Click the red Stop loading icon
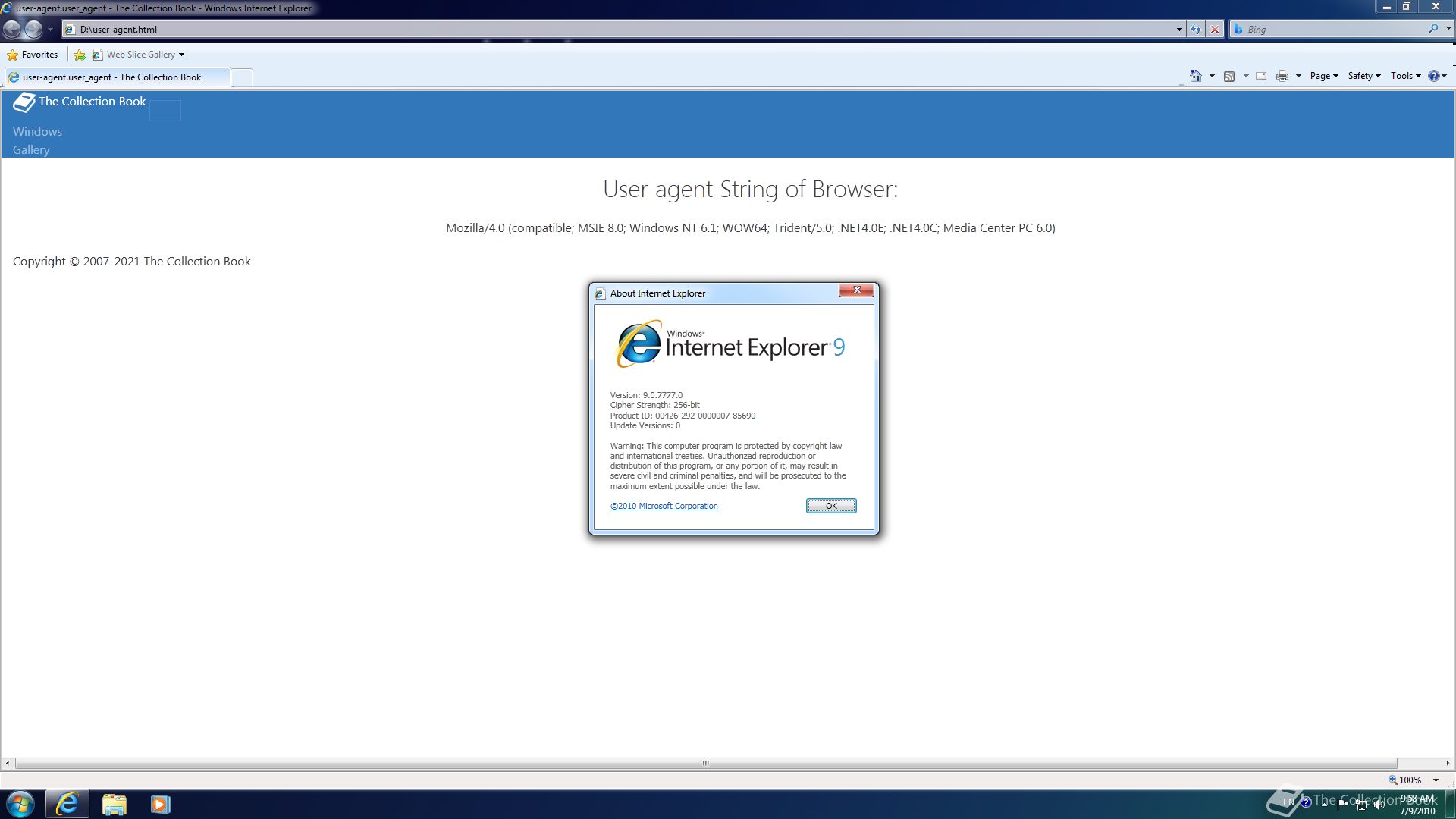The width and height of the screenshot is (1456, 819). pos(1215,30)
